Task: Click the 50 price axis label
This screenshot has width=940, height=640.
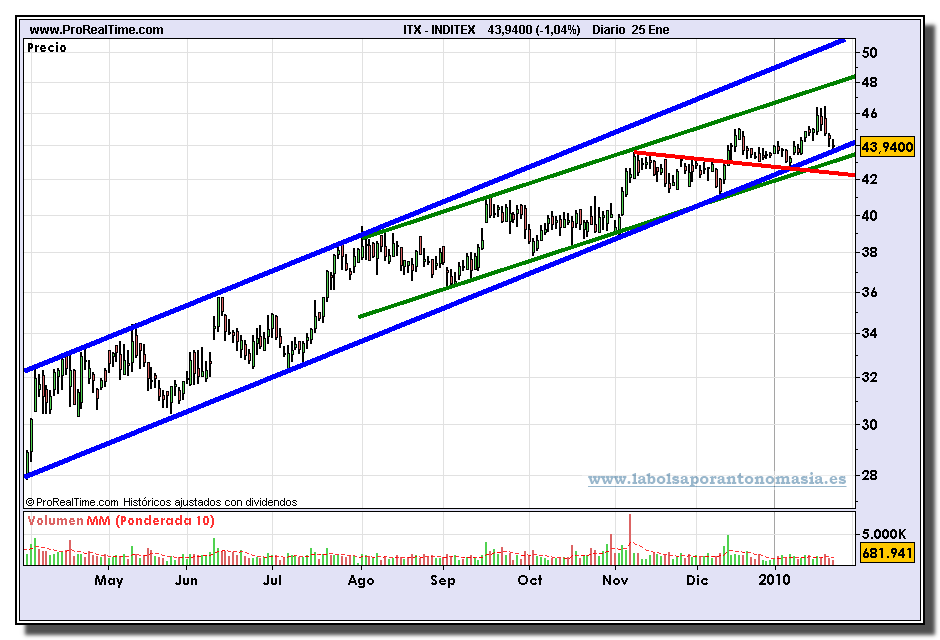Action: tap(869, 53)
